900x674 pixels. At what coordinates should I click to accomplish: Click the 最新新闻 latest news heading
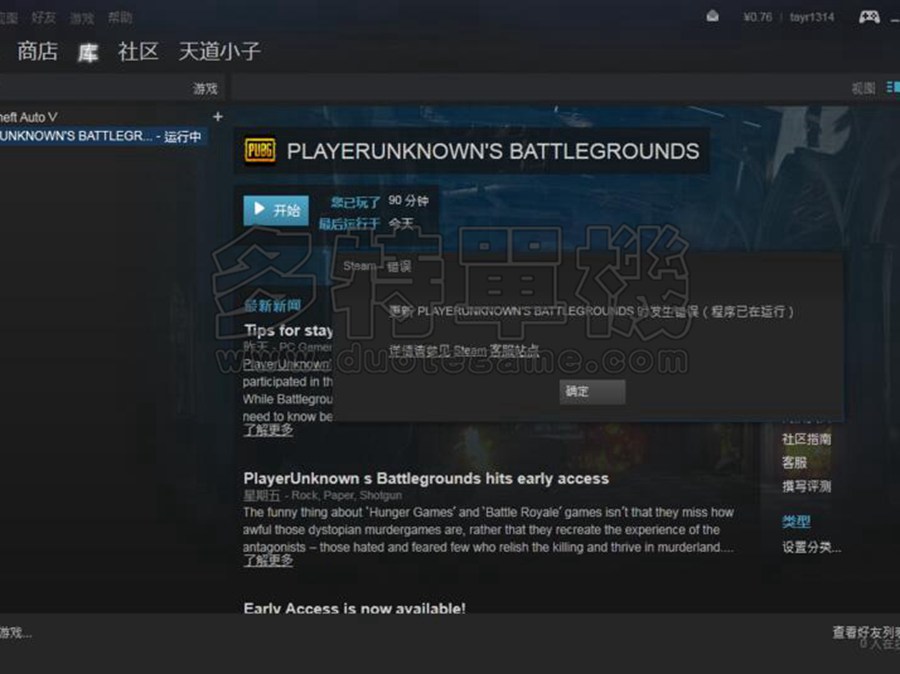[273, 306]
